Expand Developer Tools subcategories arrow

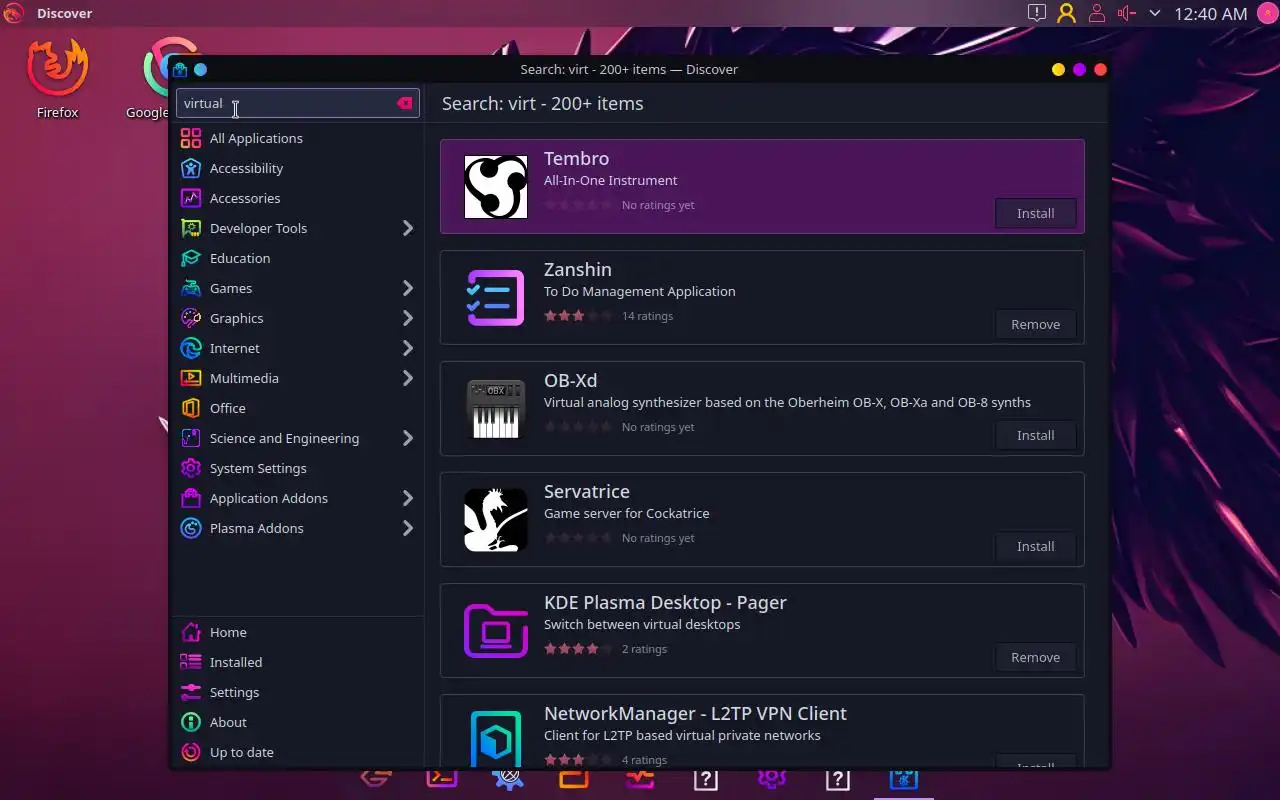click(x=407, y=228)
